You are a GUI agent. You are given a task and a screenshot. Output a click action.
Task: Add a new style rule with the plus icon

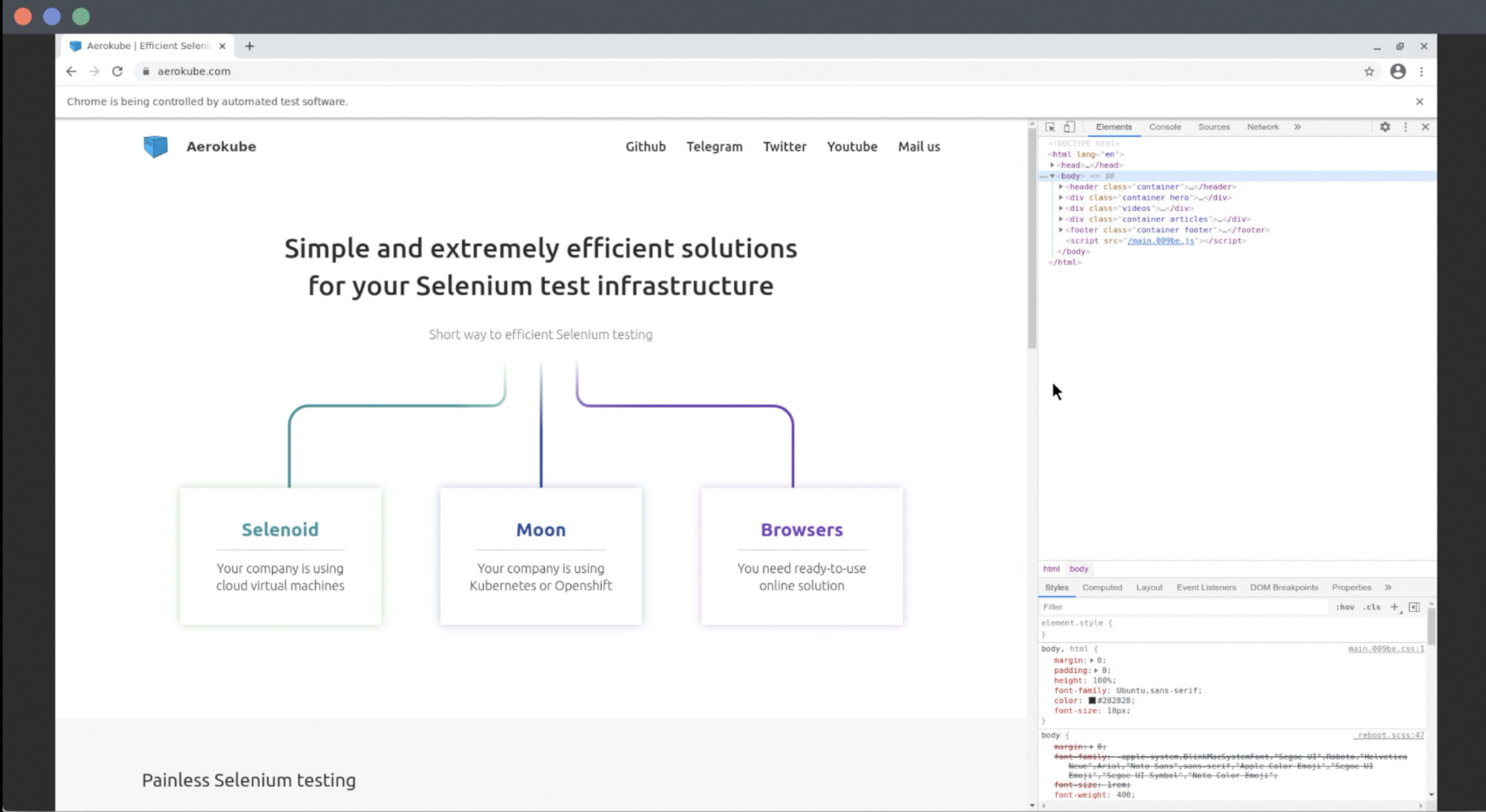(x=1394, y=607)
